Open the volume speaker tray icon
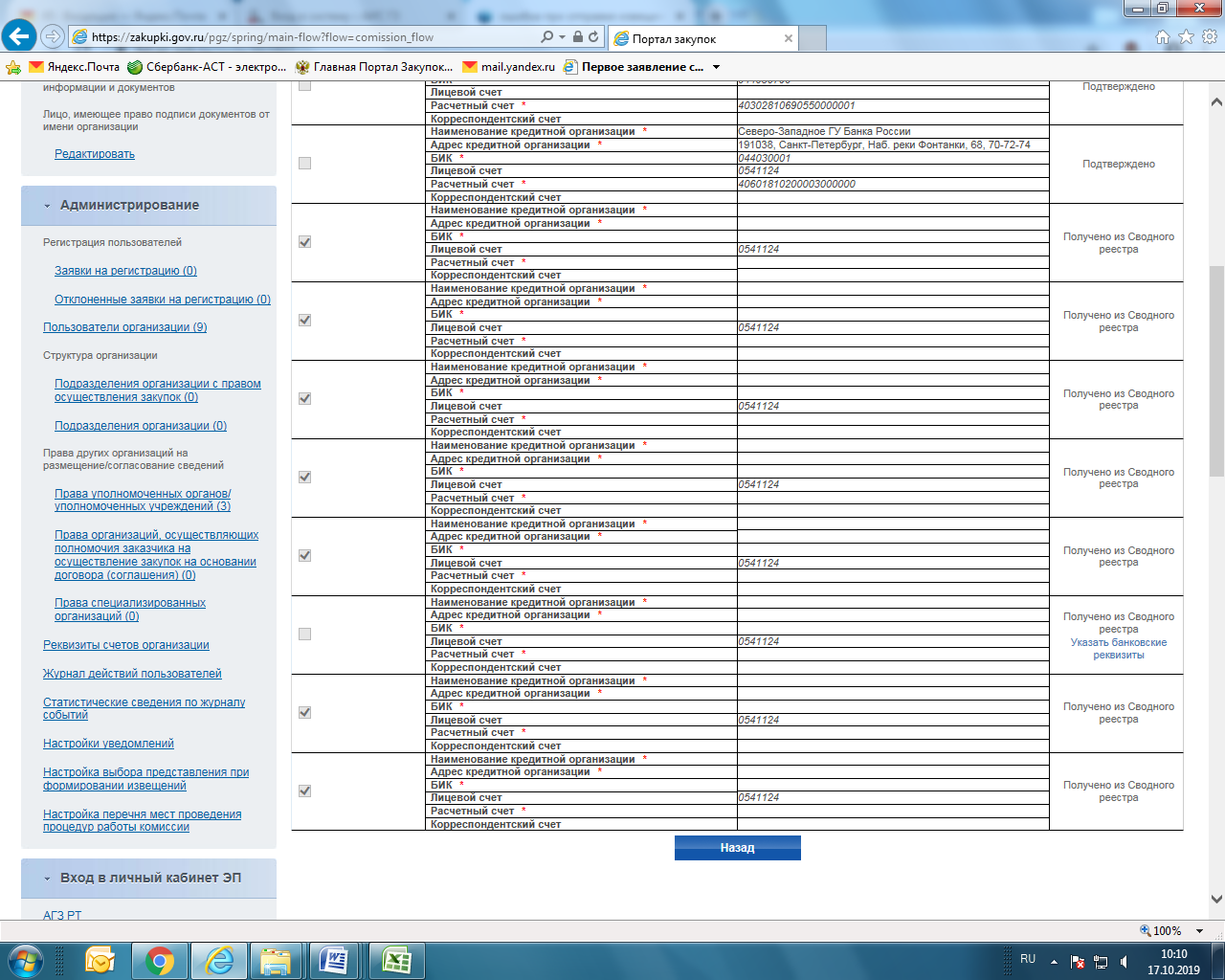The height and width of the screenshot is (980, 1225). click(x=1124, y=962)
